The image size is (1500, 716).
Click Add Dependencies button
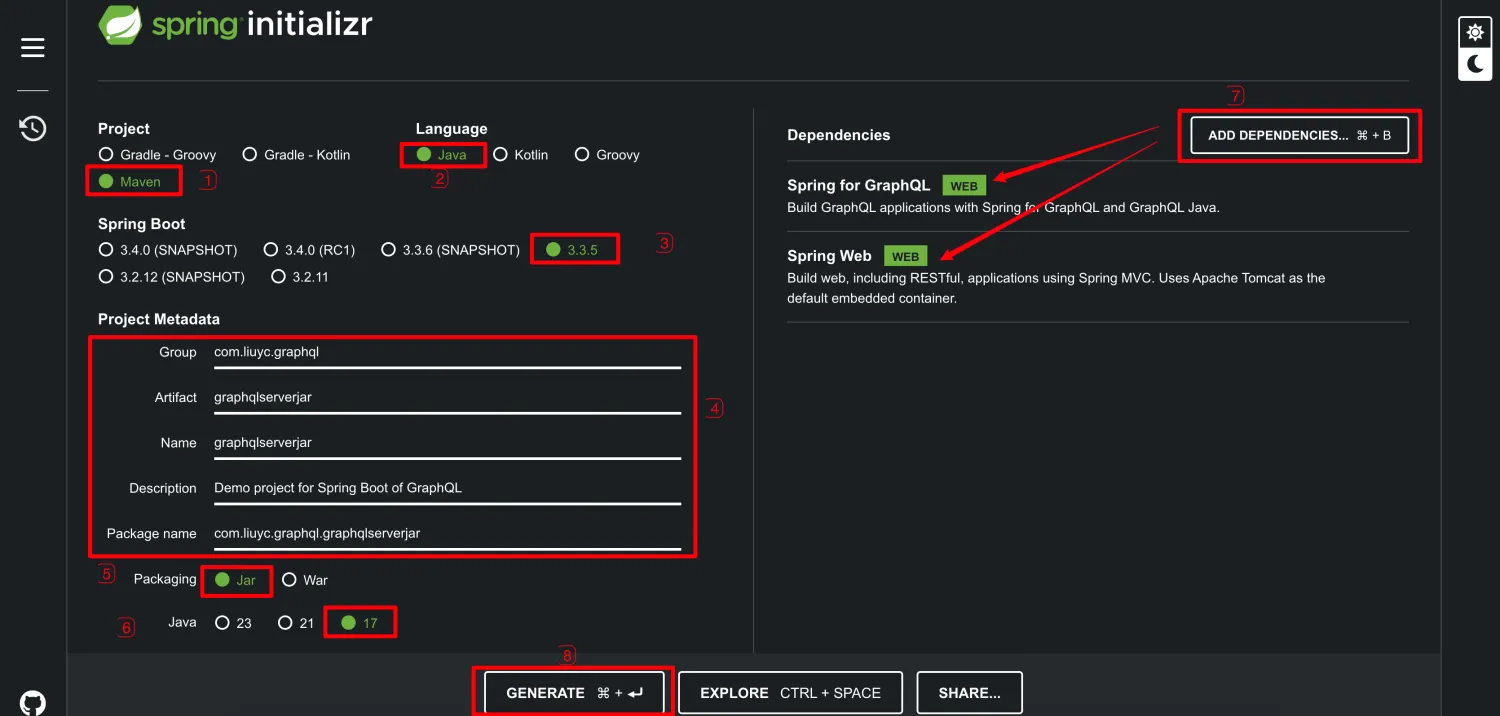pos(1299,135)
